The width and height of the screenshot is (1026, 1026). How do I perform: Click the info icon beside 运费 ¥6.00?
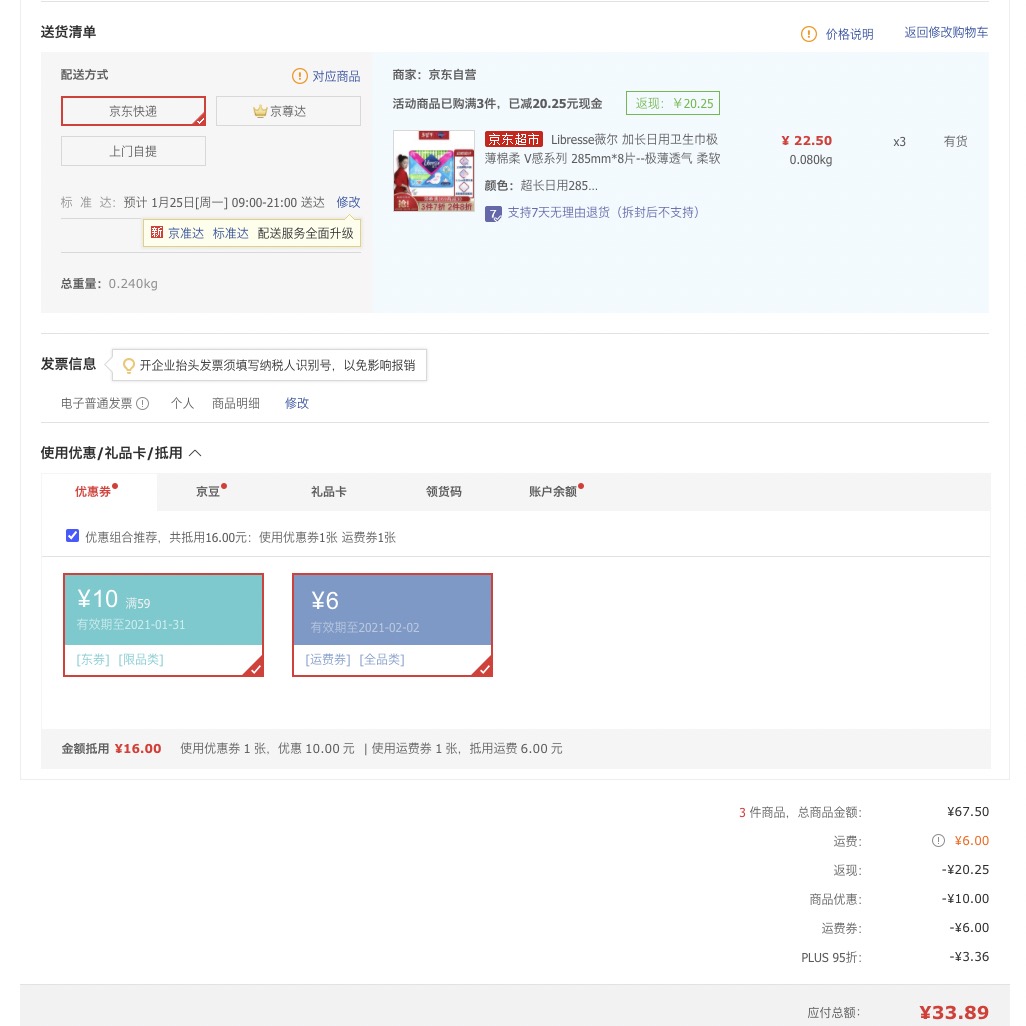click(x=938, y=841)
